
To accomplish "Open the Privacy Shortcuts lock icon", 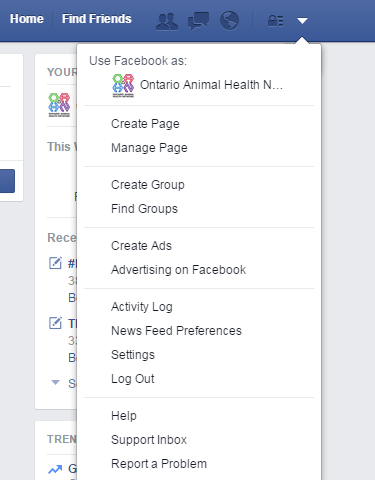I will [276, 21].
